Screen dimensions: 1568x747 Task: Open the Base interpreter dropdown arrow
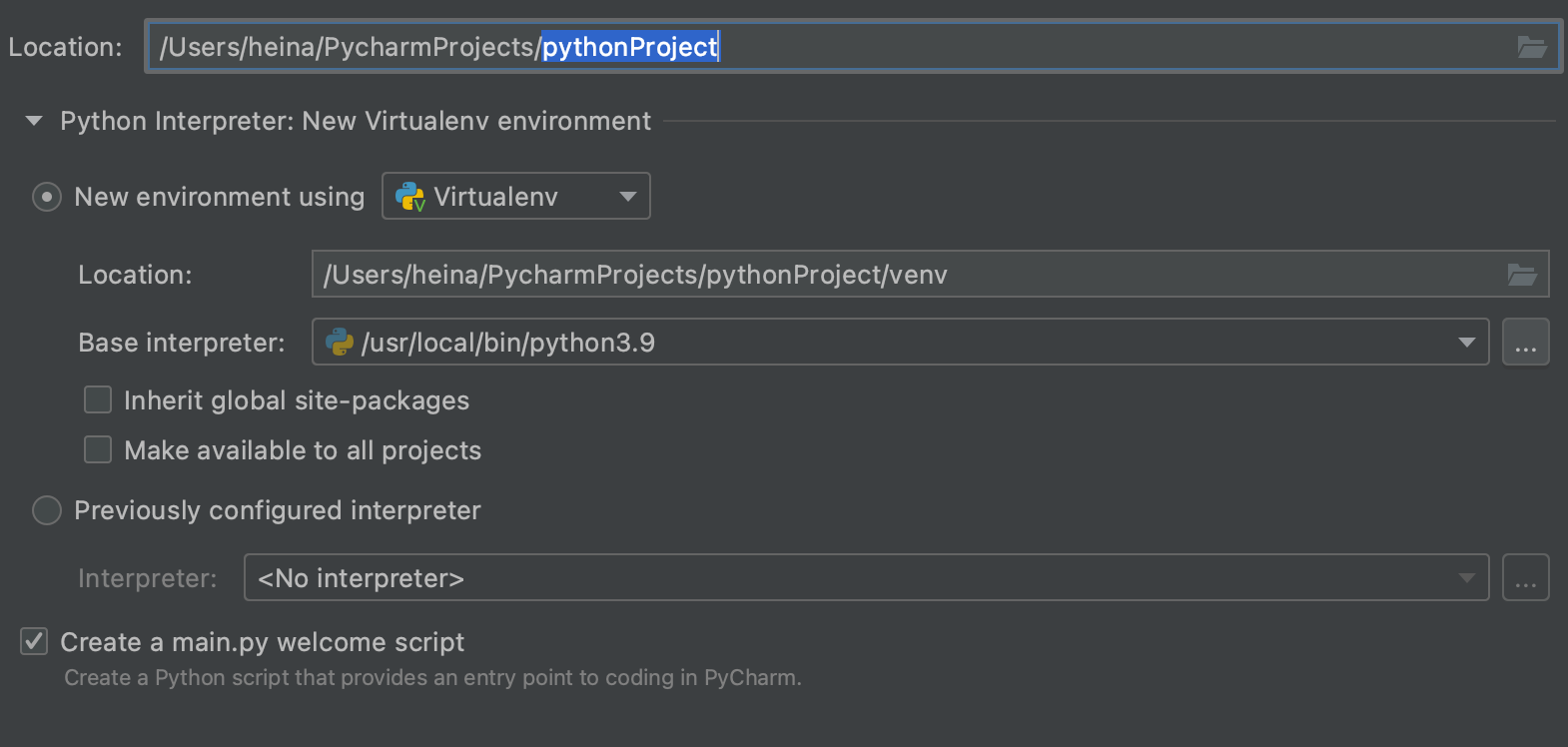pyautogui.click(x=1466, y=343)
